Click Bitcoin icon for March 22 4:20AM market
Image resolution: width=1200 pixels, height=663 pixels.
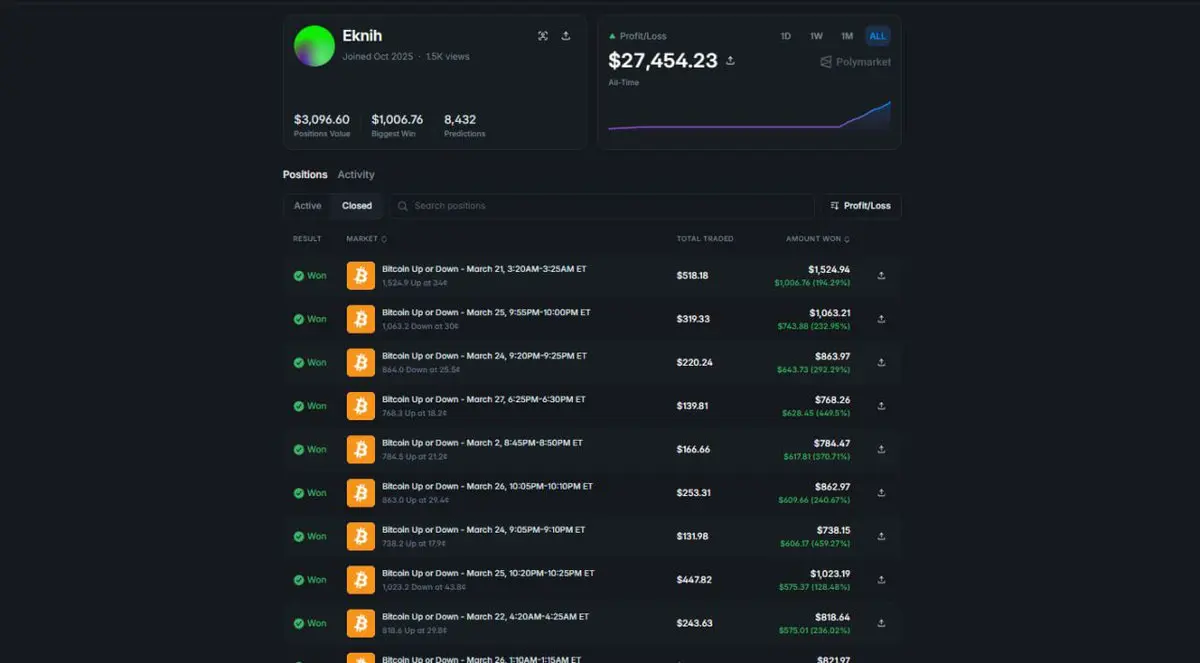coord(361,623)
